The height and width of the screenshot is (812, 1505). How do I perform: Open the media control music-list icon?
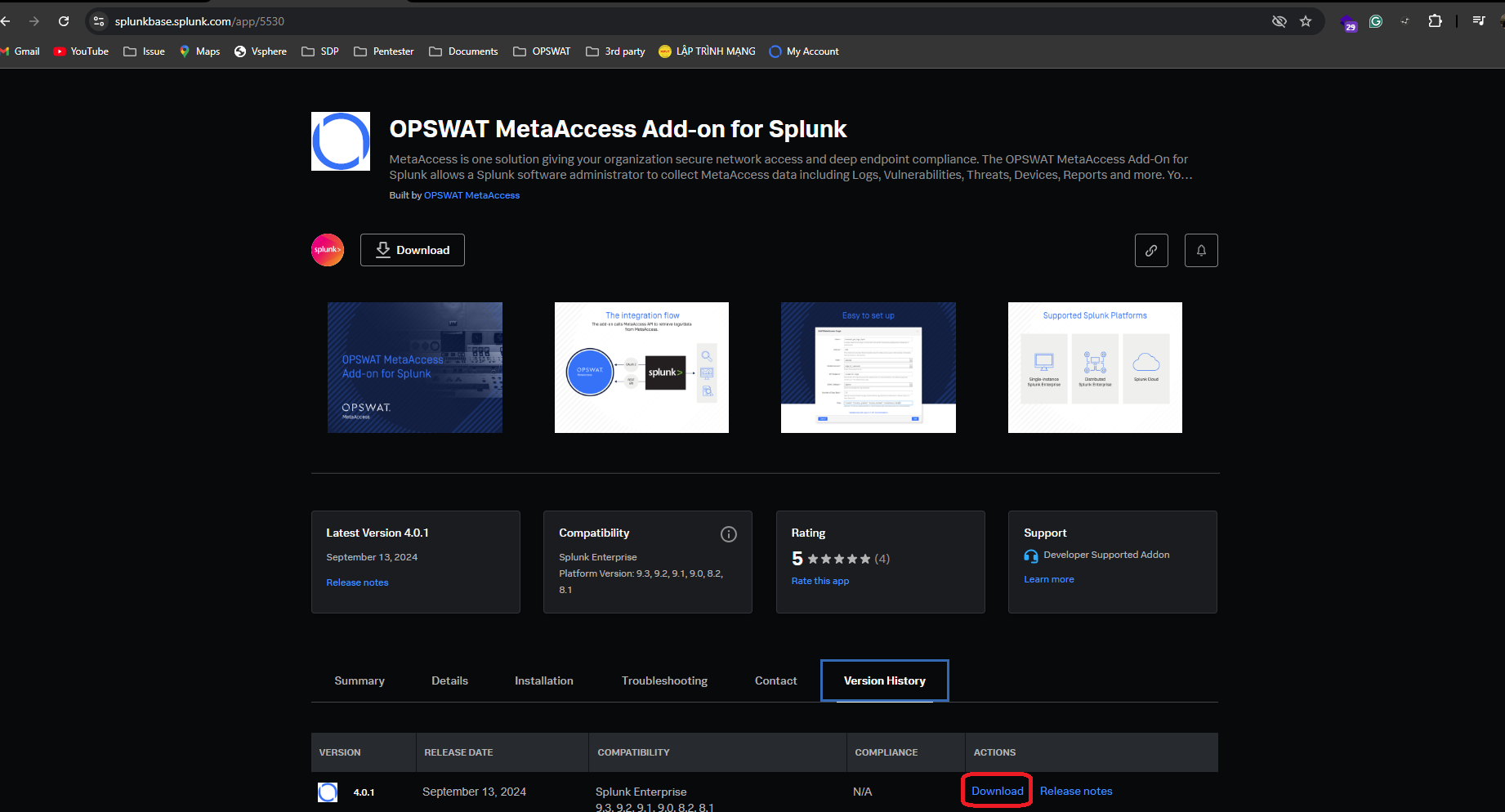[x=1479, y=21]
